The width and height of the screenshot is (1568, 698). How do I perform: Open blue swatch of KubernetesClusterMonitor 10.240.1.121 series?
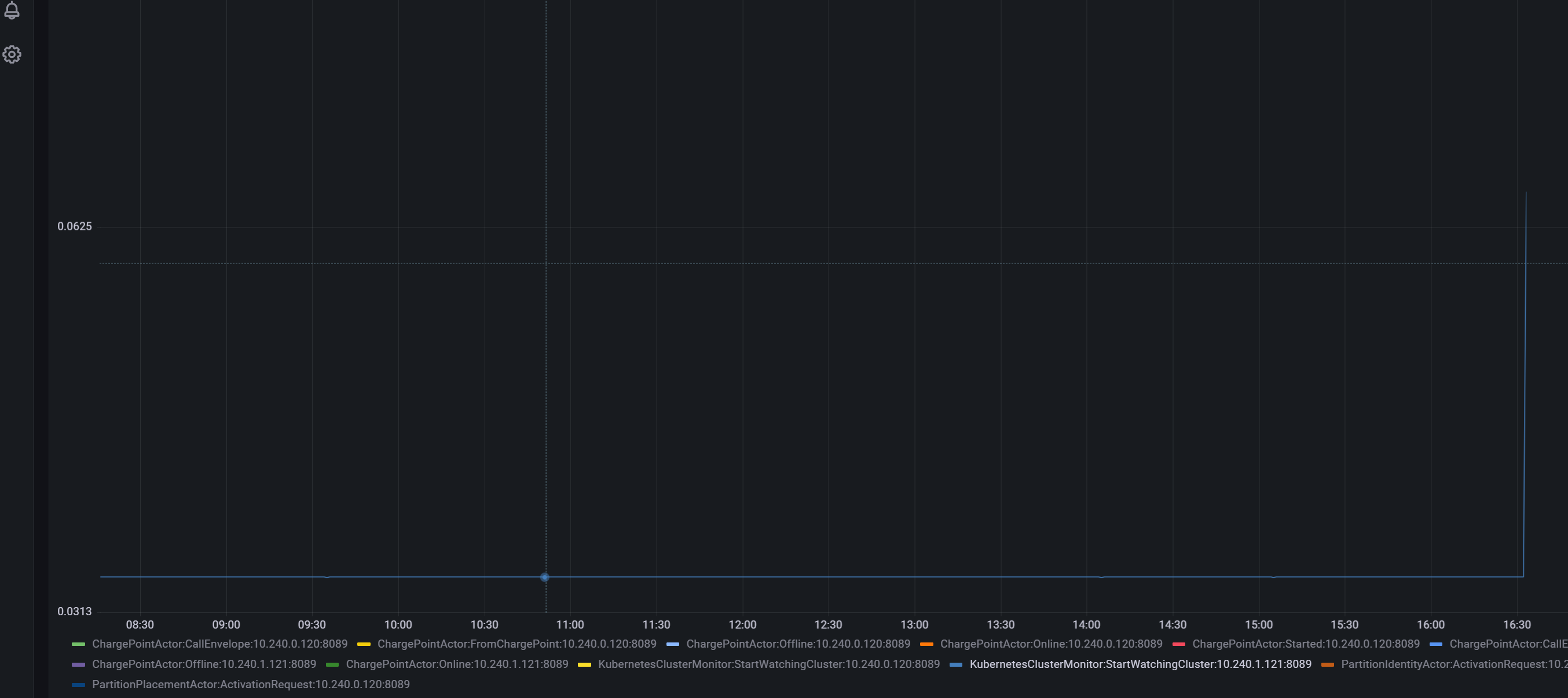pos(955,664)
